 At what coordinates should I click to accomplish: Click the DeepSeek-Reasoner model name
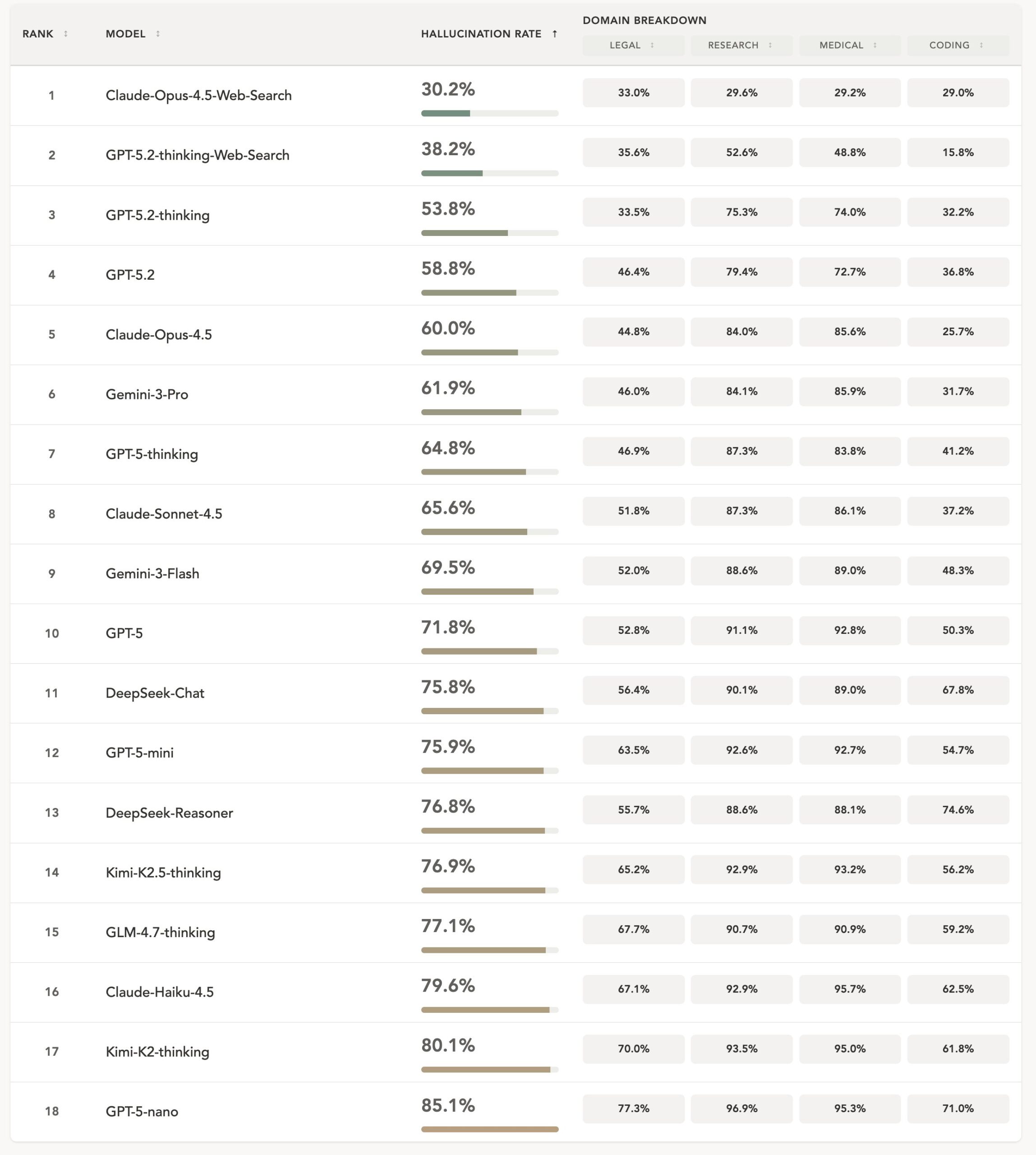[169, 813]
